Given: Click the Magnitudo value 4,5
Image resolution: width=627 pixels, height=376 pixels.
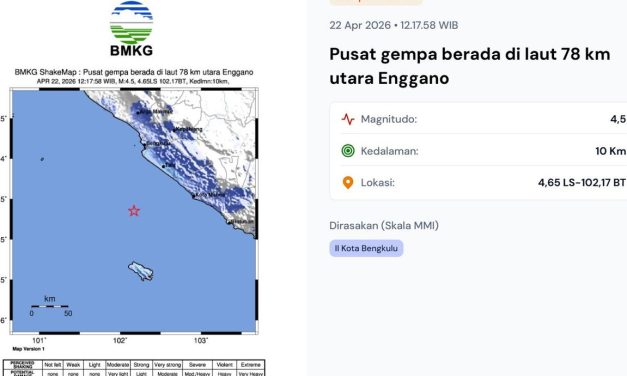Looking at the screenshot, I should pyautogui.click(x=618, y=119).
